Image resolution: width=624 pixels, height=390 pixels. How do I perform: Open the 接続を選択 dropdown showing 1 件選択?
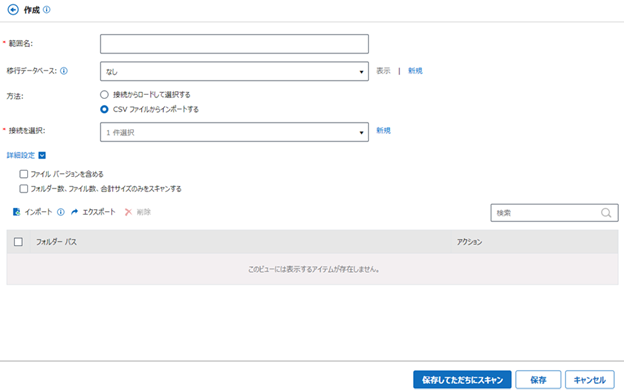tap(234, 132)
